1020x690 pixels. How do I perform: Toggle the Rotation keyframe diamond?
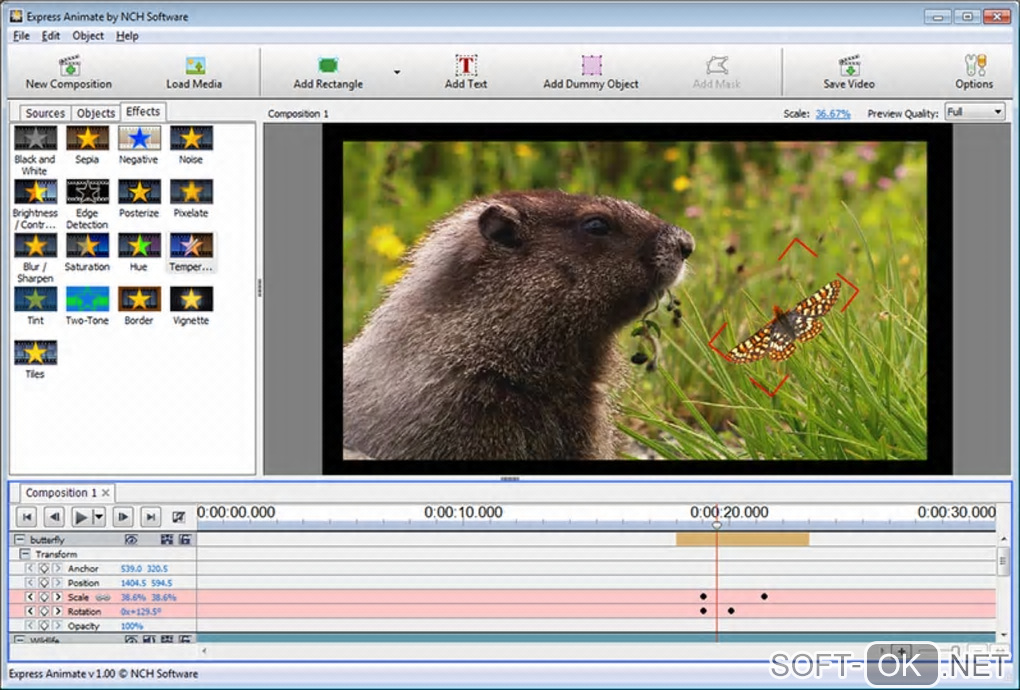44,611
